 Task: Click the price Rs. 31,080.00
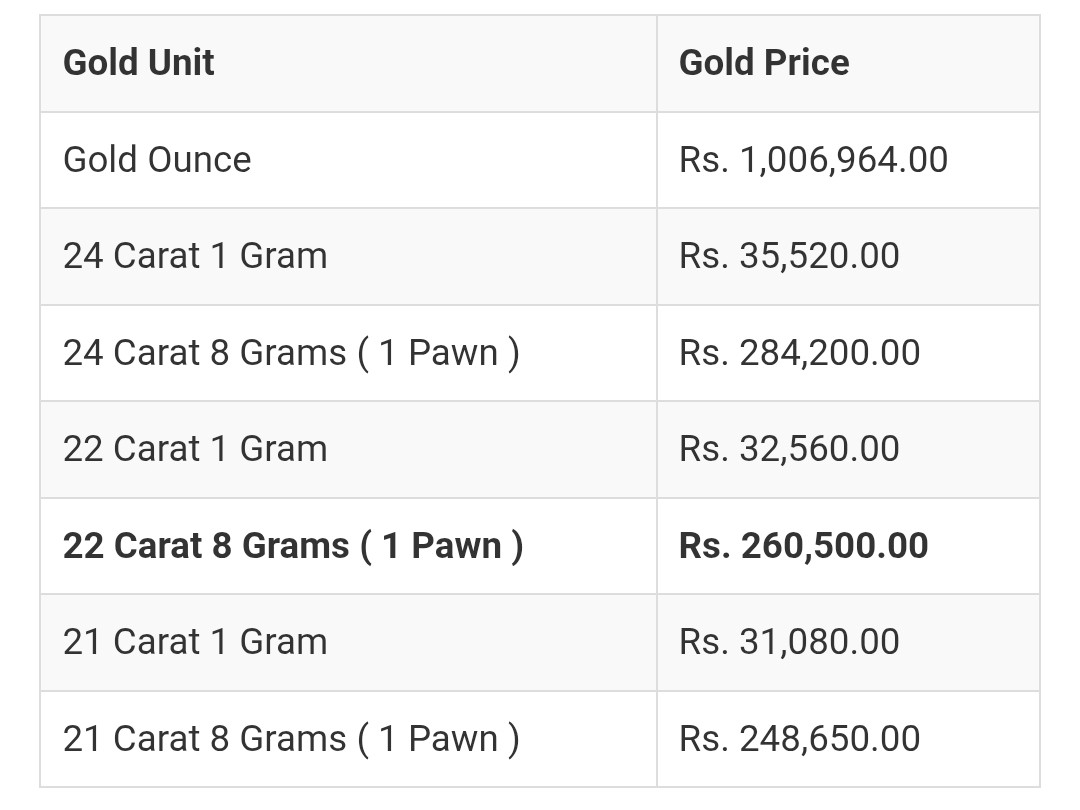coord(789,642)
